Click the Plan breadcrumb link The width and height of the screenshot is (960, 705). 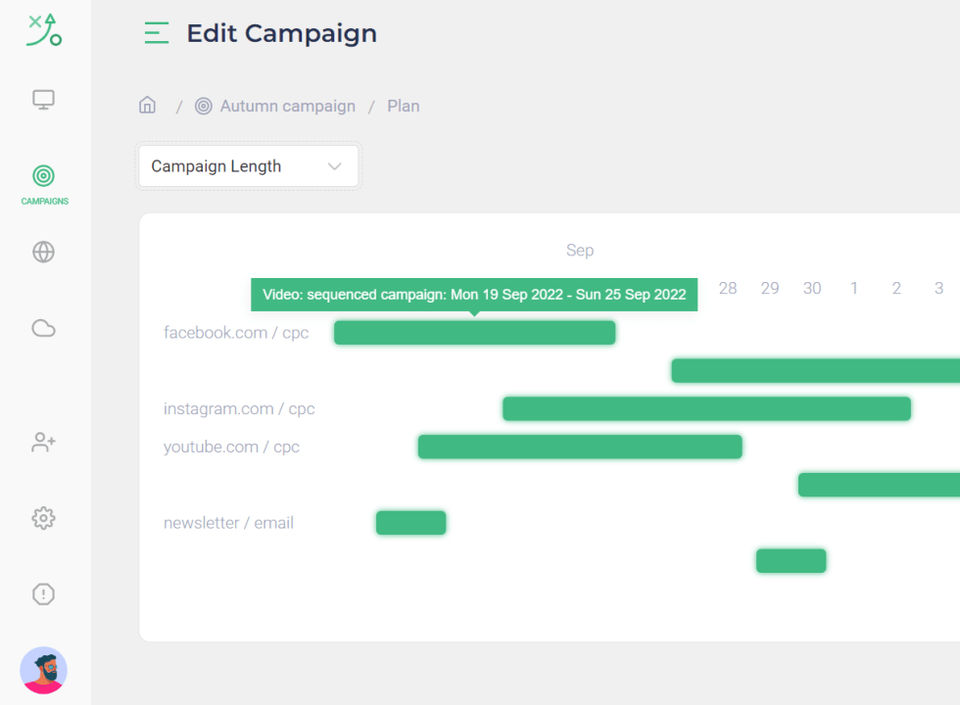403,106
